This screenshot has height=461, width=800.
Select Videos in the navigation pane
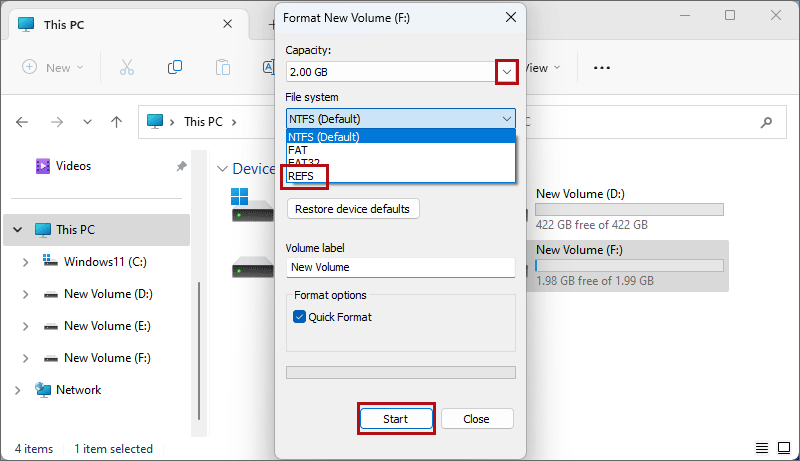coord(74,166)
